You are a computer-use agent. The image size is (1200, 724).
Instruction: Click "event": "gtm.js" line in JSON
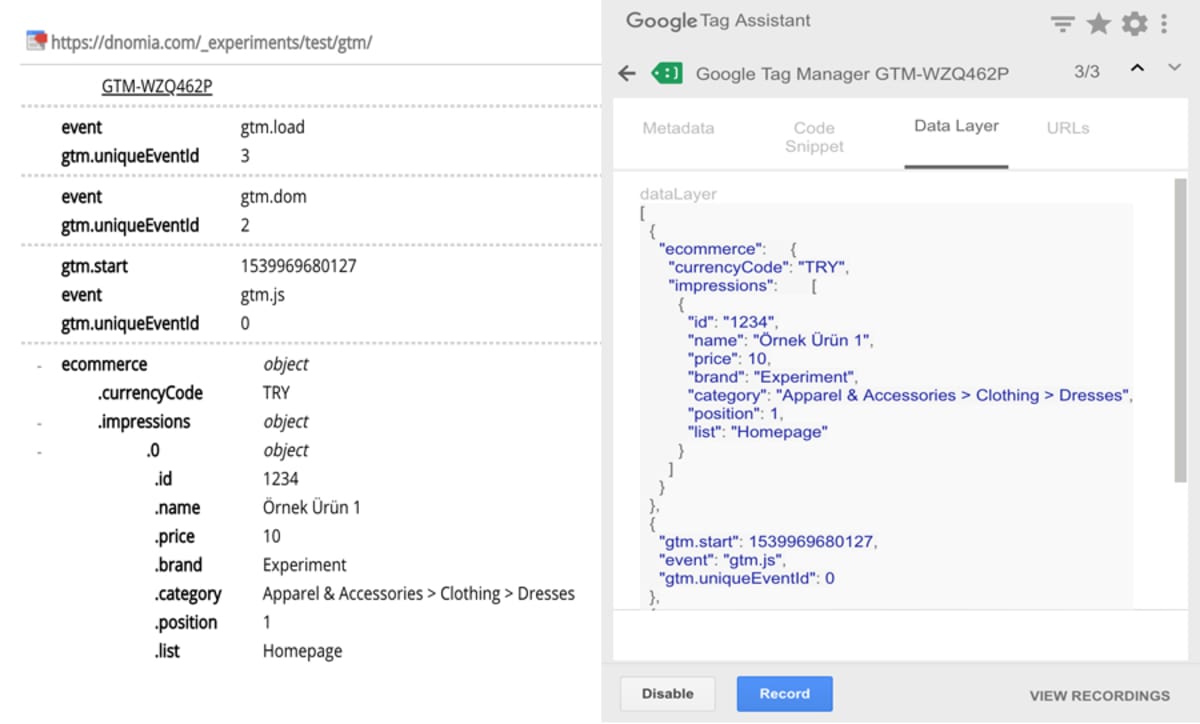pos(722,560)
